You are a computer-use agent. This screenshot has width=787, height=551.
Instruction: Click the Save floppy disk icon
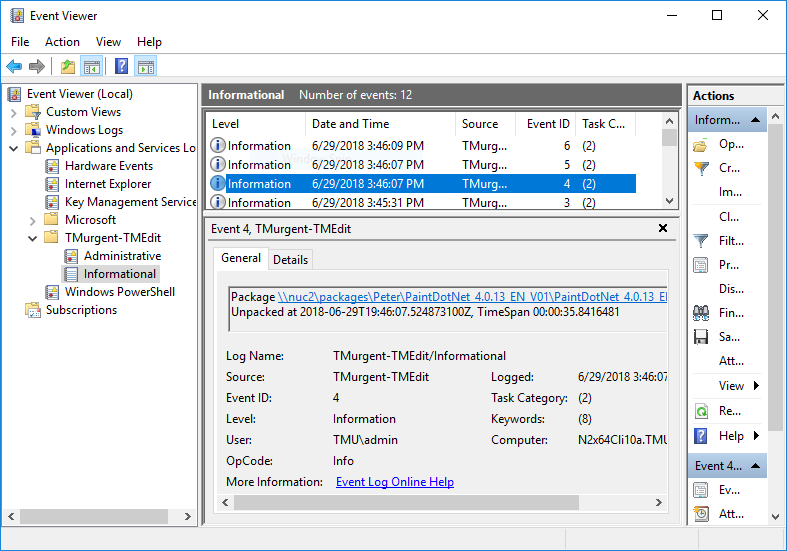[x=701, y=337]
